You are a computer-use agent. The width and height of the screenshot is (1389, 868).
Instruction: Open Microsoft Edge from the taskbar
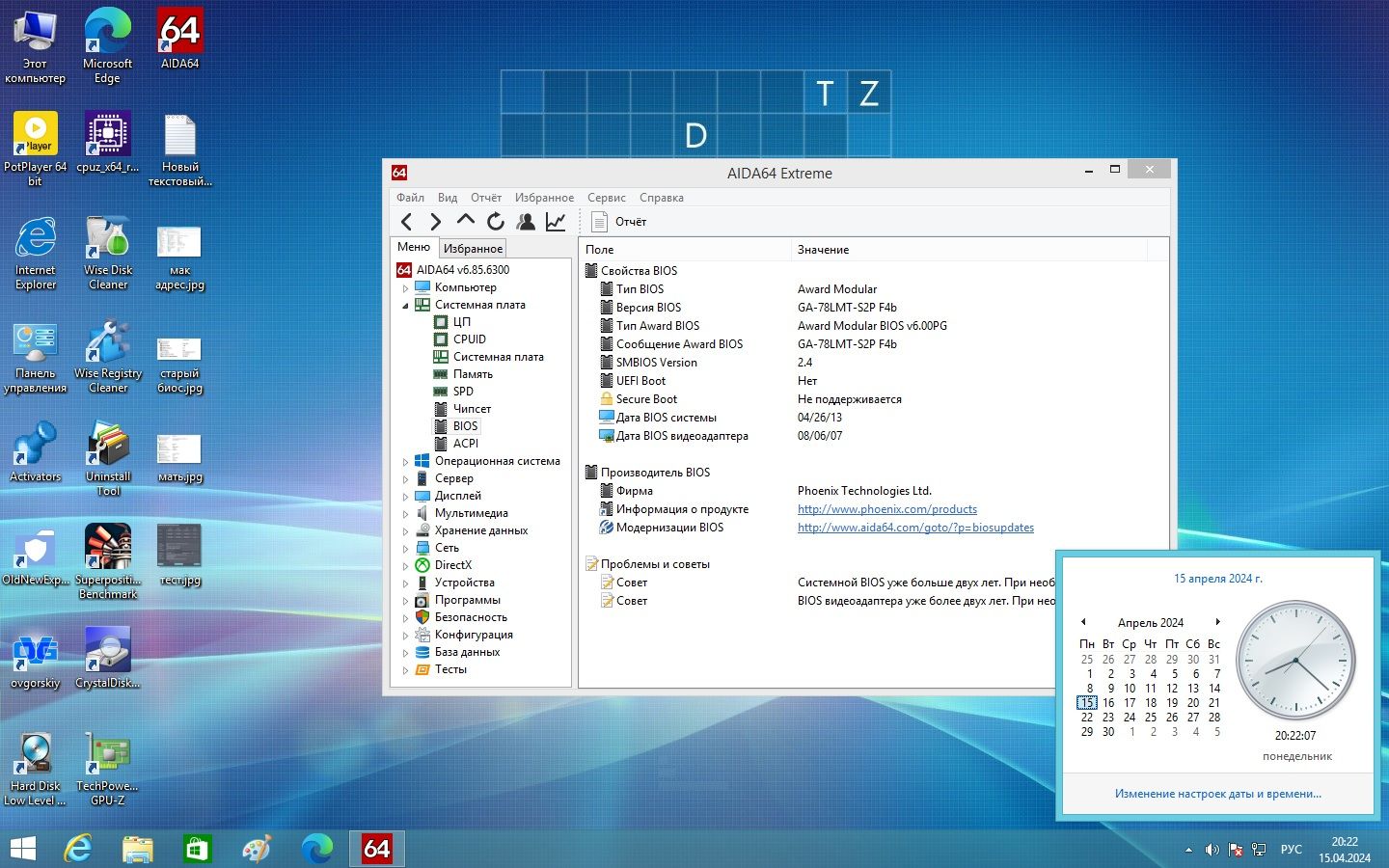coord(316,849)
